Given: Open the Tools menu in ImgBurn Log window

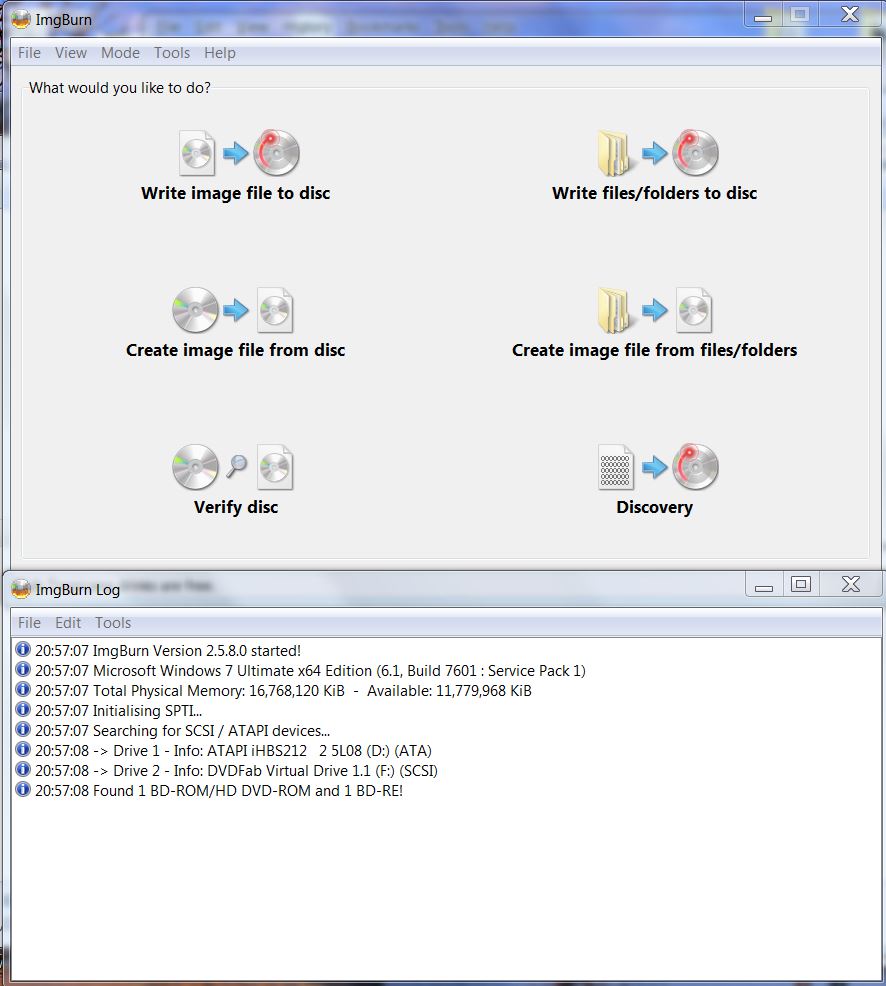Looking at the screenshot, I should tap(113, 623).
